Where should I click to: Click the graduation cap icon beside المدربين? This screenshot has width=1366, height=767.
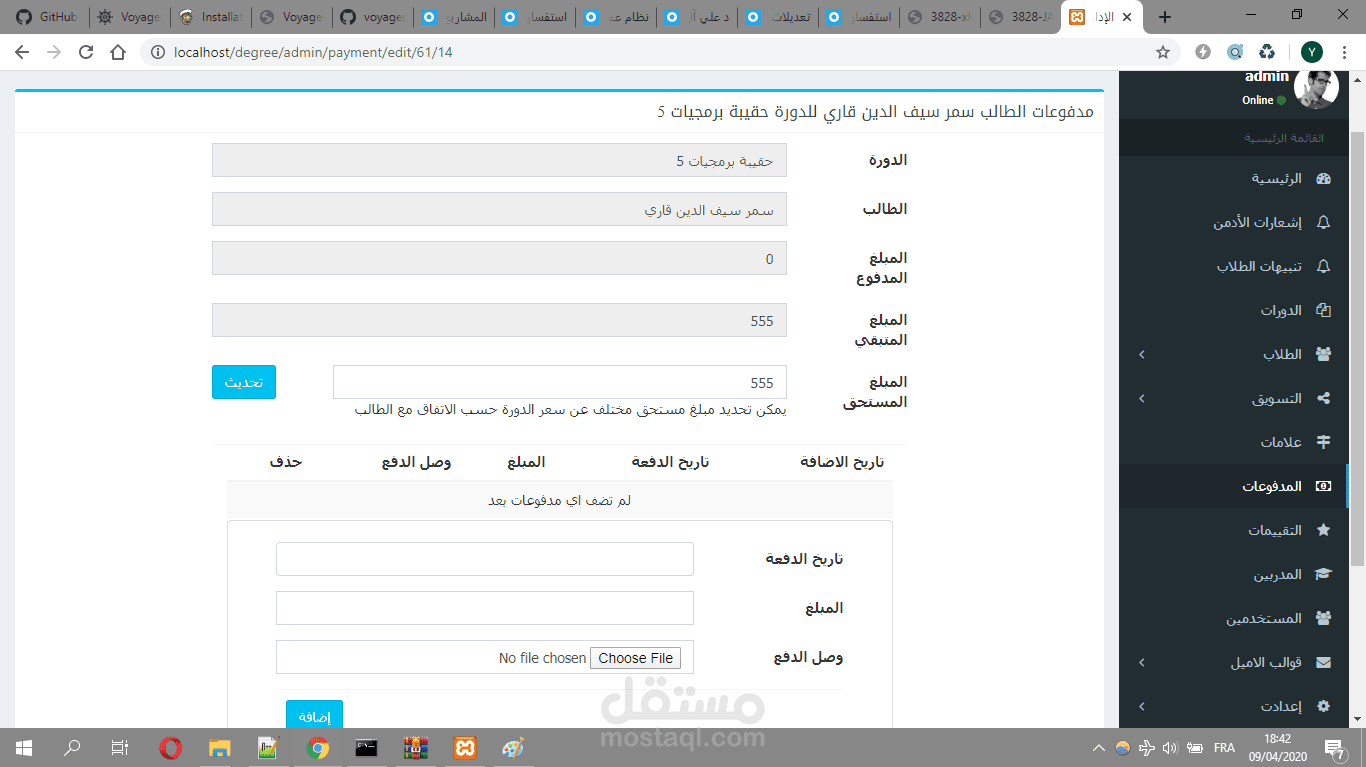click(x=1323, y=575)
